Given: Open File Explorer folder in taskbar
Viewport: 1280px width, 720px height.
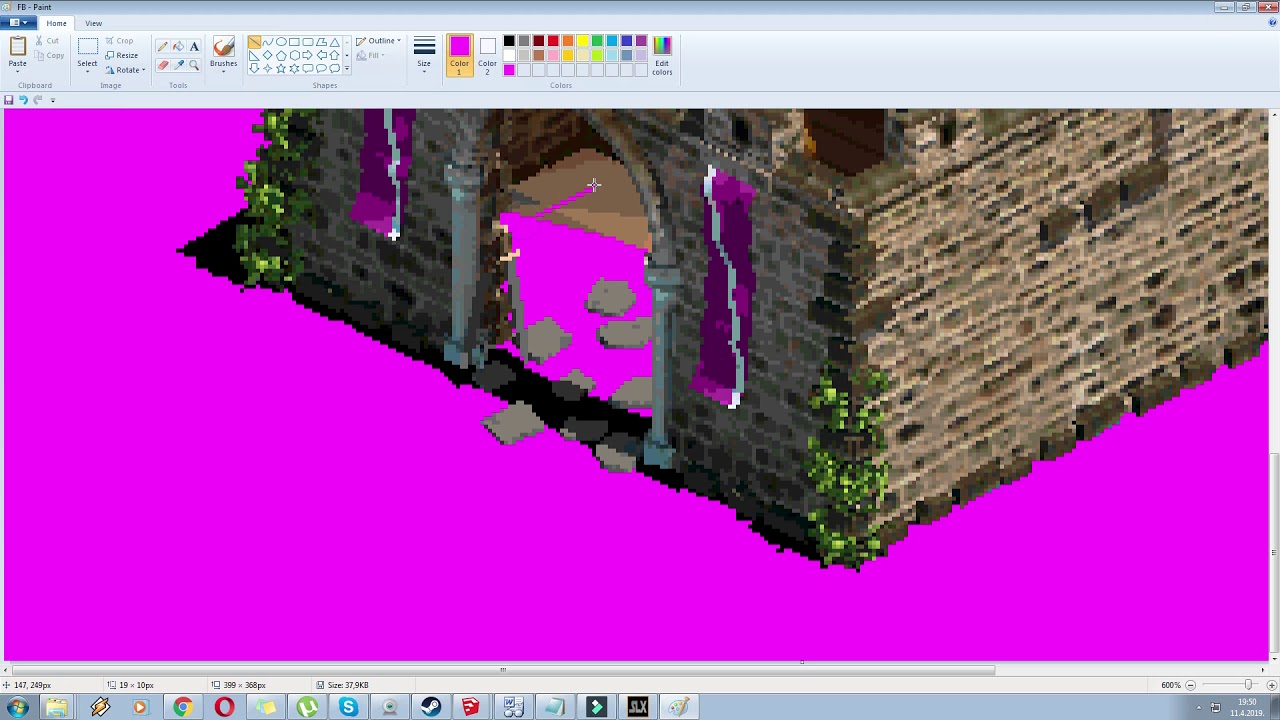Looking at the screenshot, I should point(56,707).
